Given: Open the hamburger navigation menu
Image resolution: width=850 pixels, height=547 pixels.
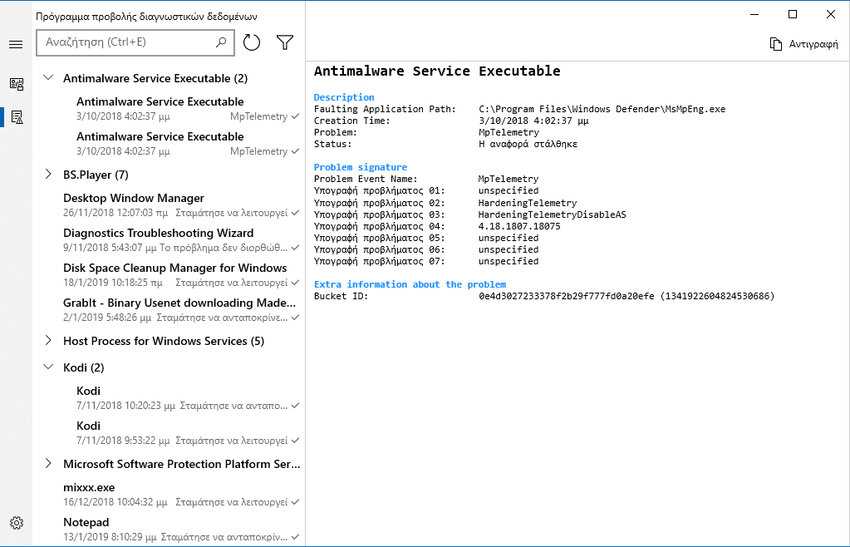Looking at the screenshot, I should pyautogui.click(x=16, y=44).
